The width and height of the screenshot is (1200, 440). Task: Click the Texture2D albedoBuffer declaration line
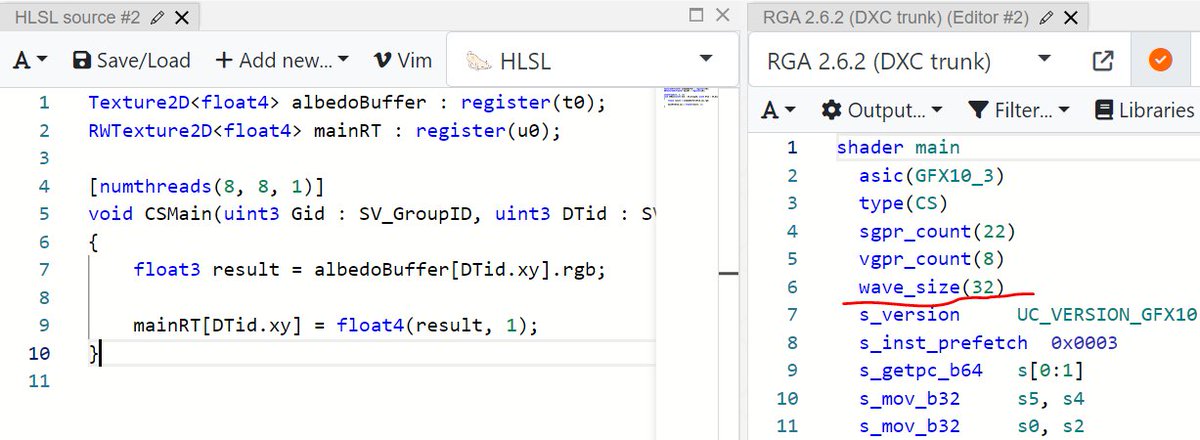(347, 103)
